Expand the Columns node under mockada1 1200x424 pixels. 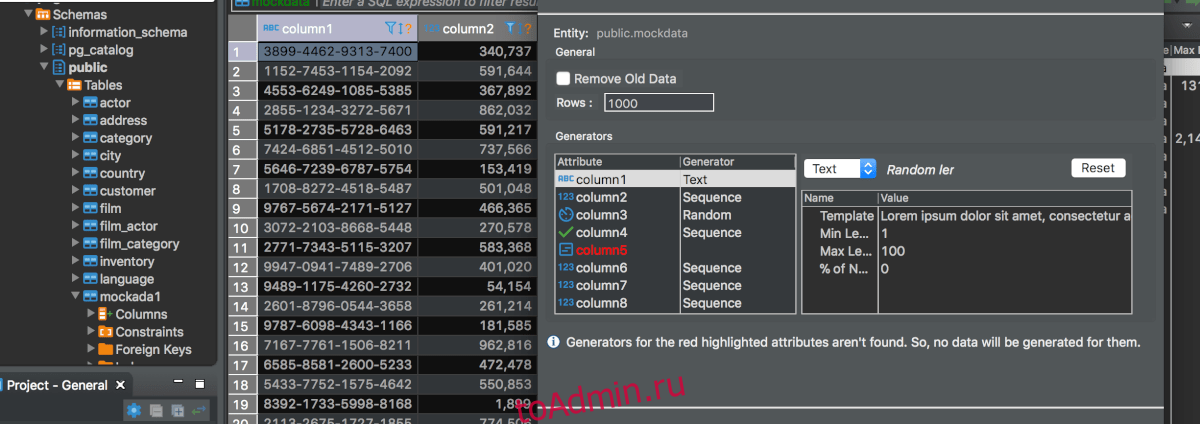[x=91, y=315]
